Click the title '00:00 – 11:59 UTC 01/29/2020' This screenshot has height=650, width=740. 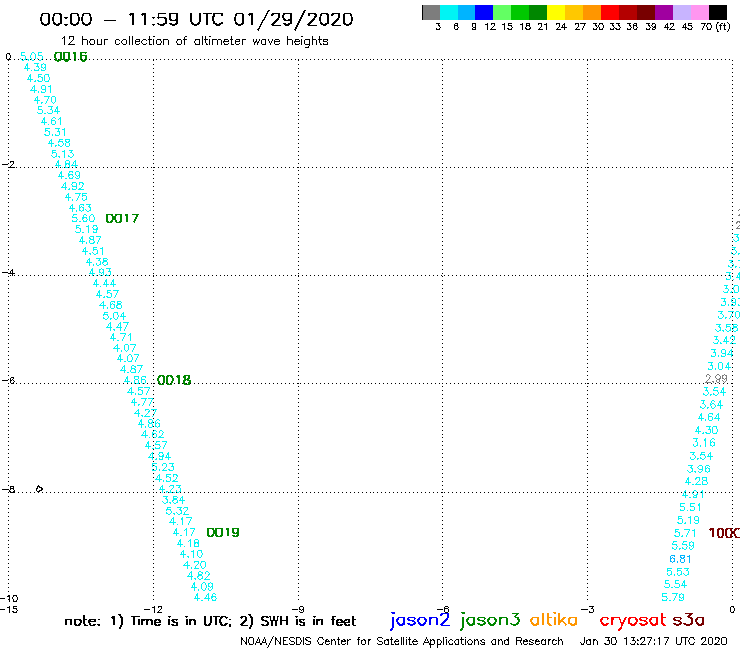tap(196, 19)
